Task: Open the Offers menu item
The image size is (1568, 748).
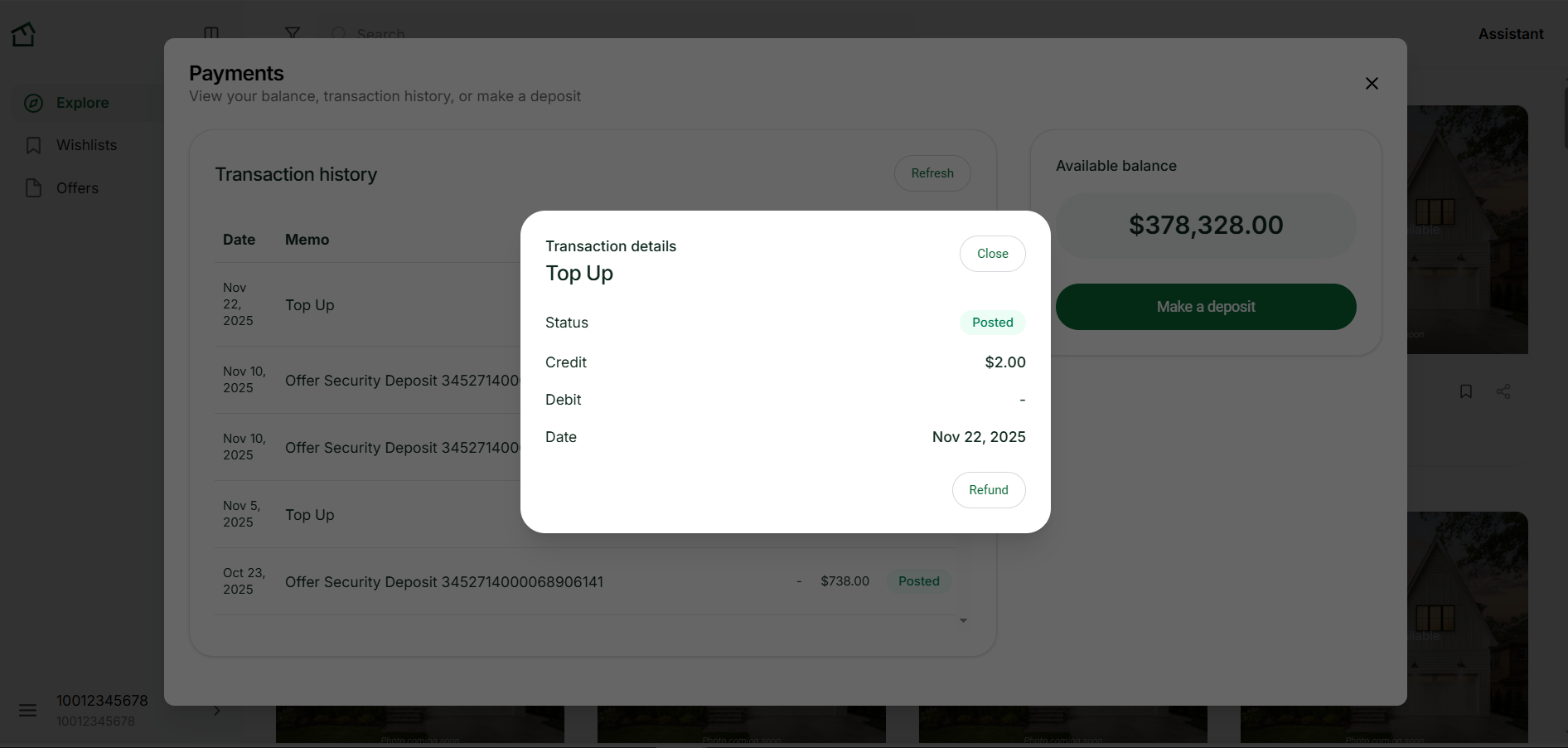Action: [77, 188]
